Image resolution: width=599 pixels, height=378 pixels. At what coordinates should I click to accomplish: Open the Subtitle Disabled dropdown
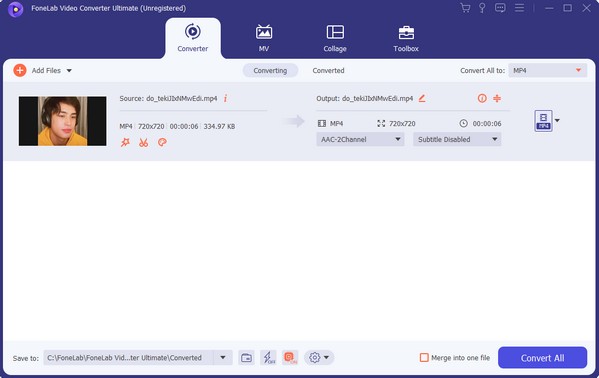457,139
